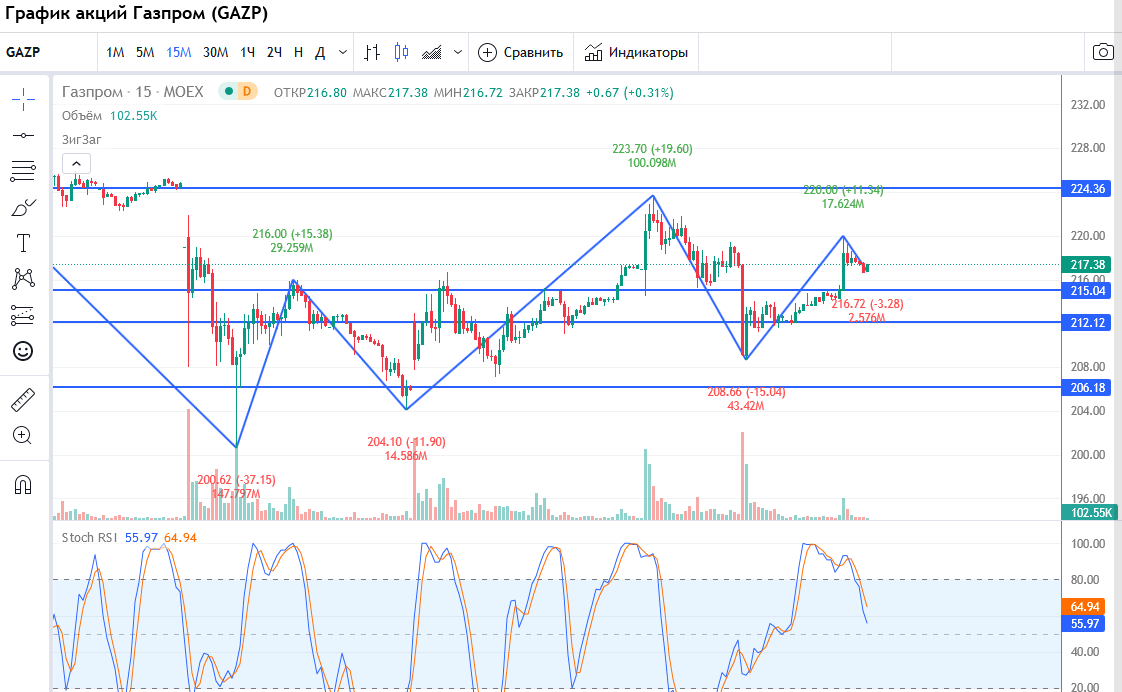Click the 223.70 (+19.60) zigzag peak label
The image size is (1122, 692).
click(652, 149)
